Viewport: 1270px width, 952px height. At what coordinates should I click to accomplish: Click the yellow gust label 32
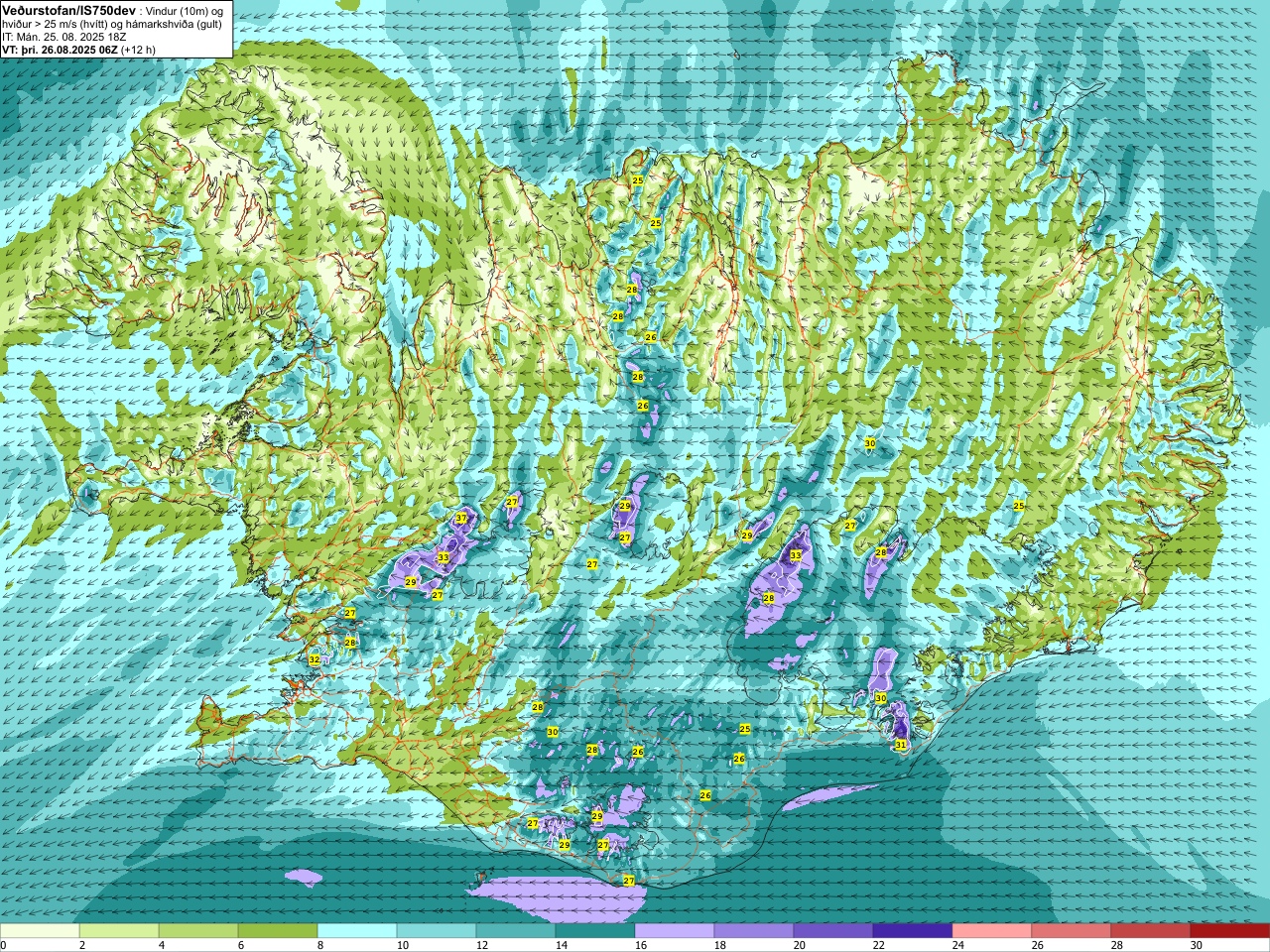point(315,659)
